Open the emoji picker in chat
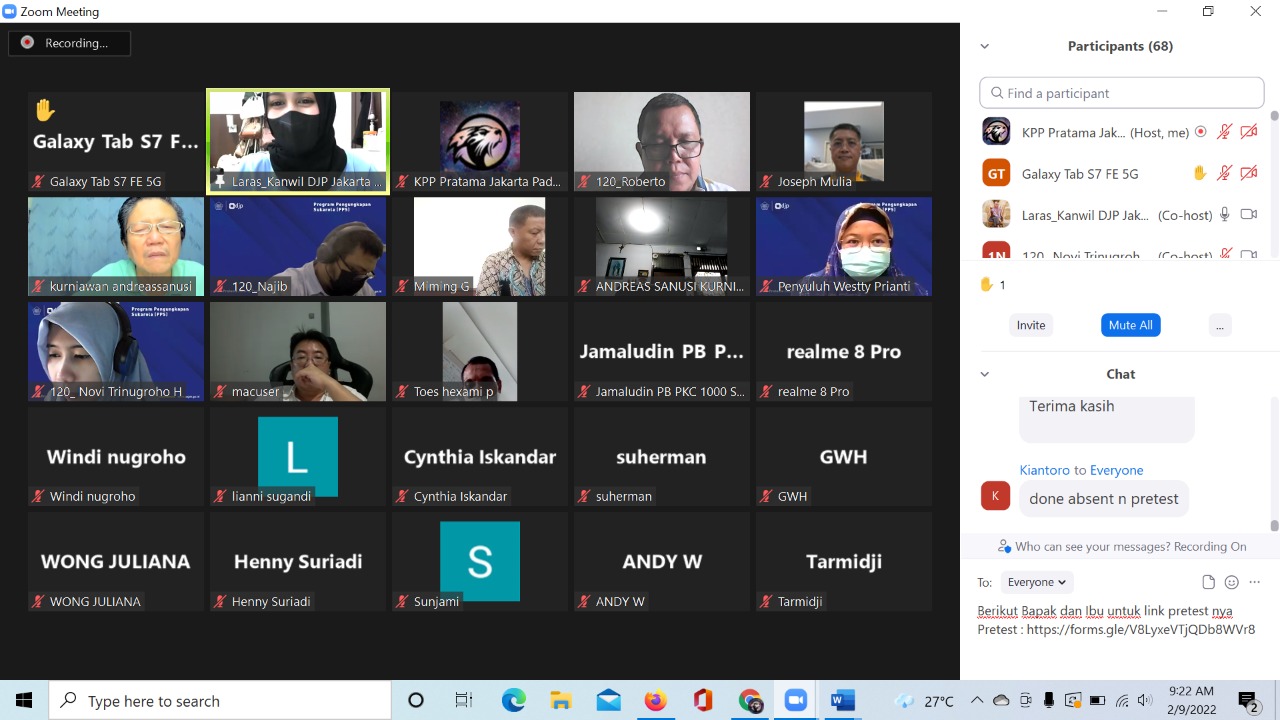The height and width of the screenshot is (720, 1280). pos(1232,582)
